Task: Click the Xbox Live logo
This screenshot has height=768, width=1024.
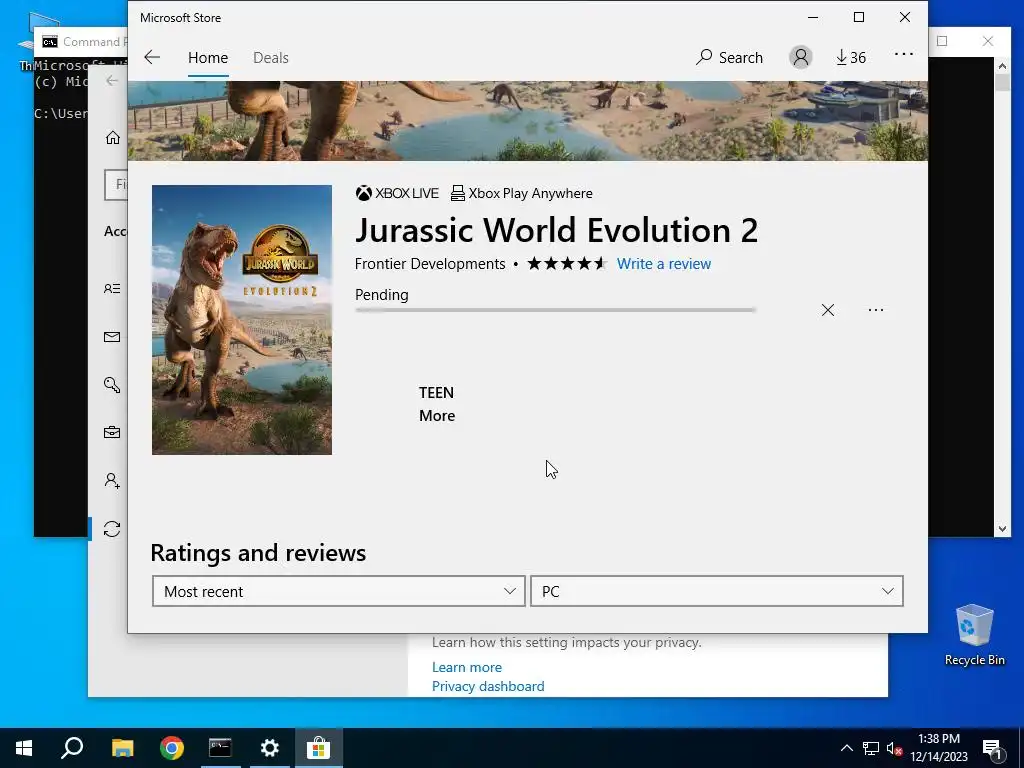Action: pyautogui.click(x=397, y=193)
